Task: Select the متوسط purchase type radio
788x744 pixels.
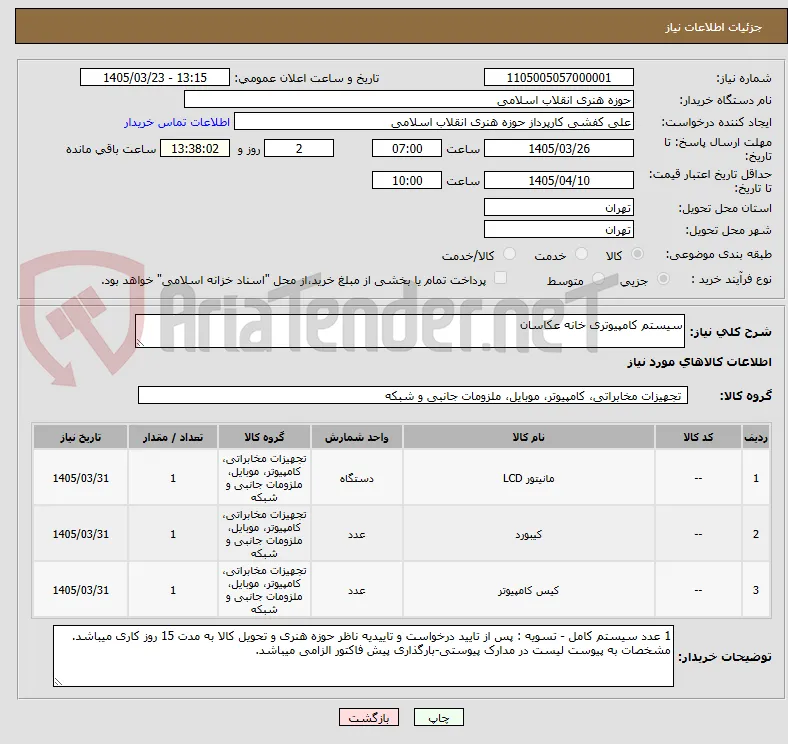Action: [598, 278]
